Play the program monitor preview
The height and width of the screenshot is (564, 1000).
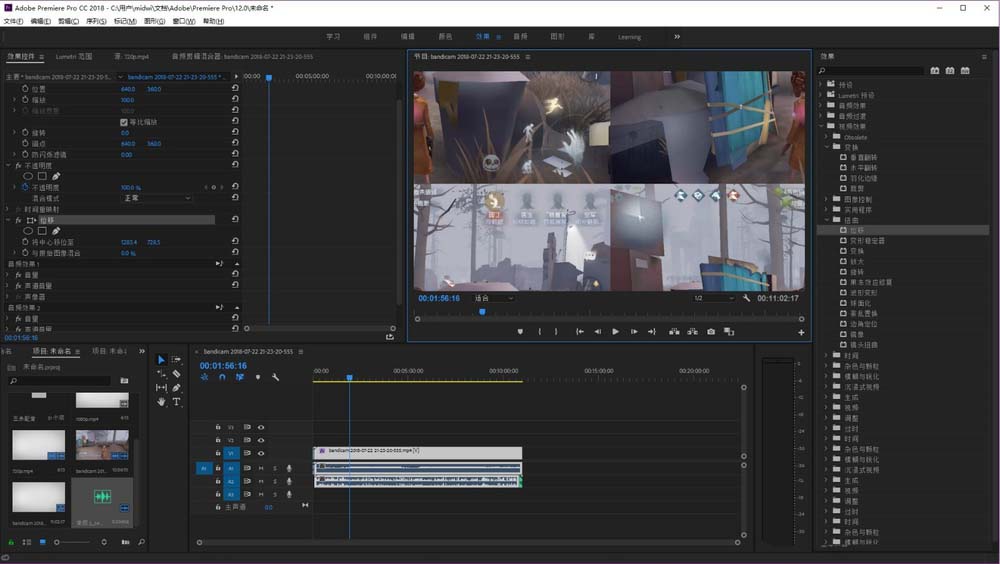[615, 331]
